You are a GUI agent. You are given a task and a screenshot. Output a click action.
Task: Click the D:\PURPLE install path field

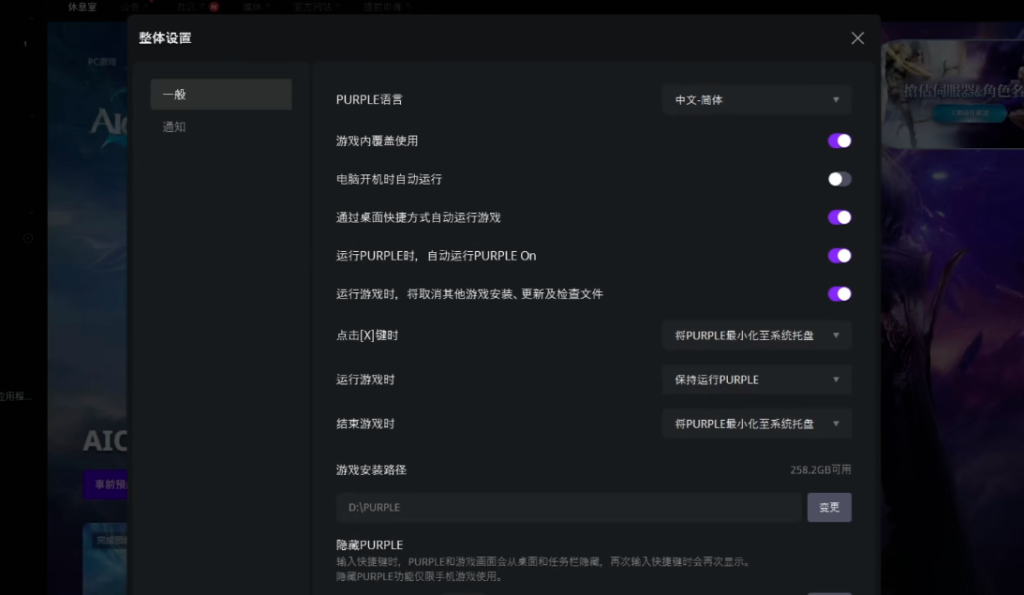[x=568, y=507]
